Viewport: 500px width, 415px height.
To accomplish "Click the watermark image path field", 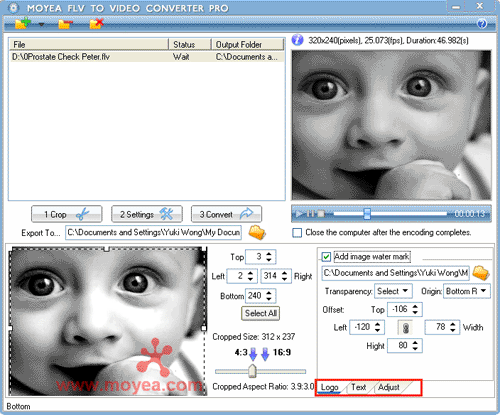I will point(396,273).
